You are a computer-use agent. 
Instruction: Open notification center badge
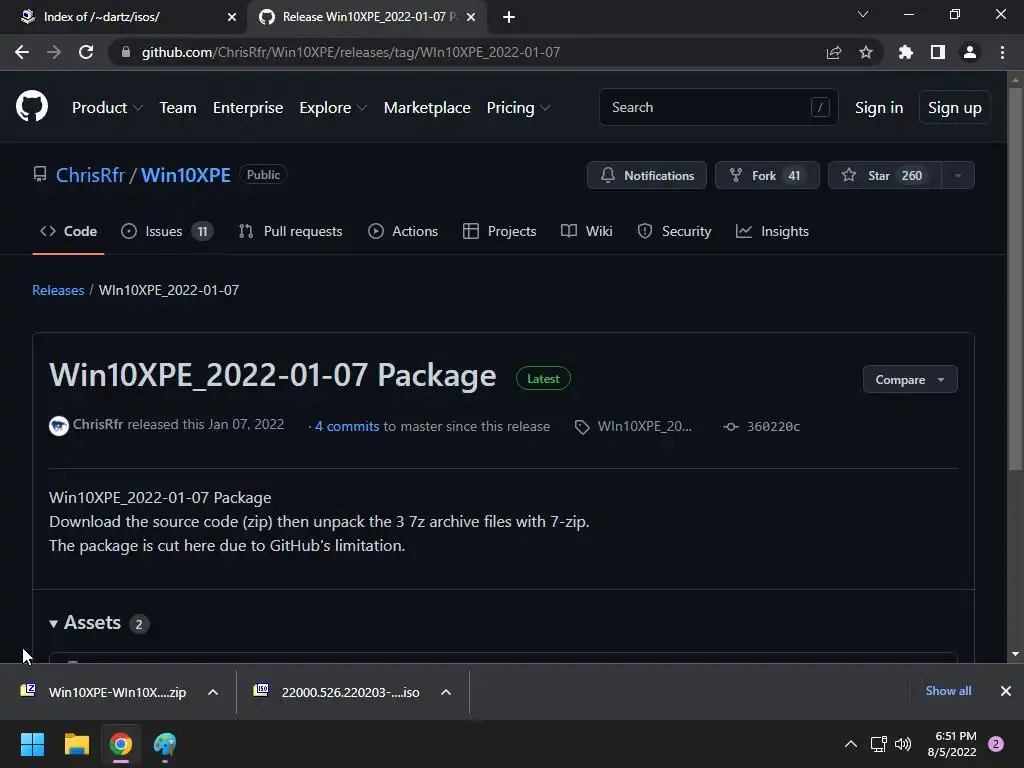click(996, 744)
